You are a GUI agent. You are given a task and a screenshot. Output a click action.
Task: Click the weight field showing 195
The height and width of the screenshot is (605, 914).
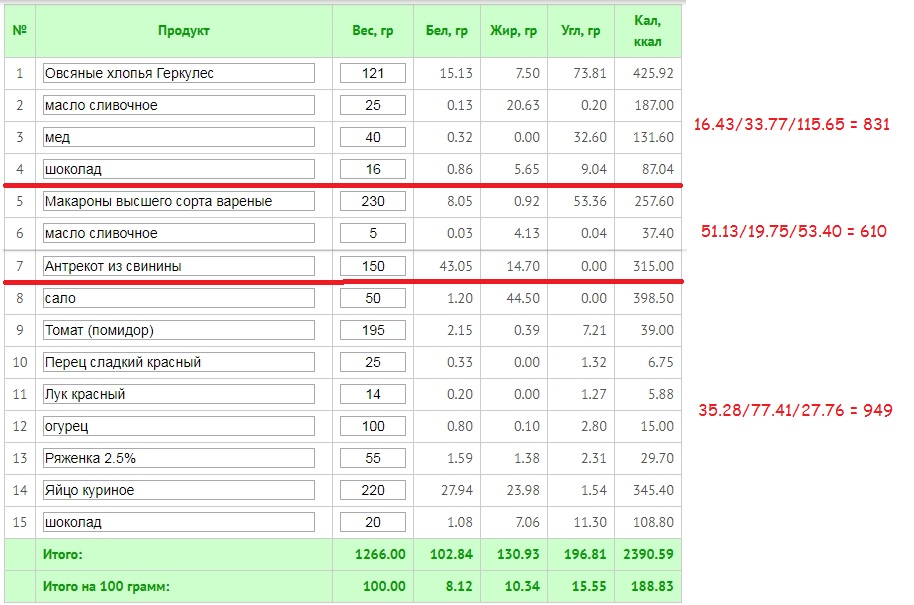pyautogui.click(x=373, y=330)
